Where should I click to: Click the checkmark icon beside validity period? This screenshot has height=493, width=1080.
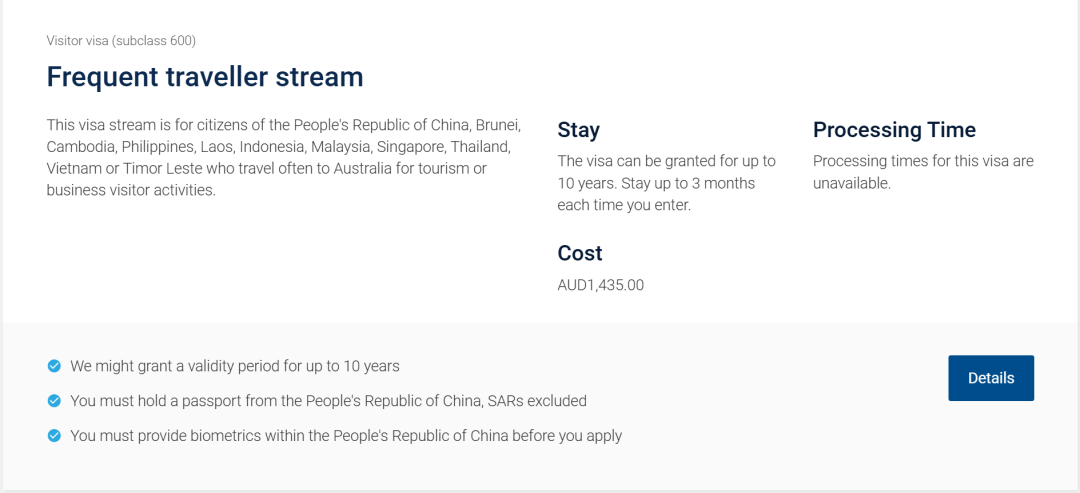[x=54, y=366]
